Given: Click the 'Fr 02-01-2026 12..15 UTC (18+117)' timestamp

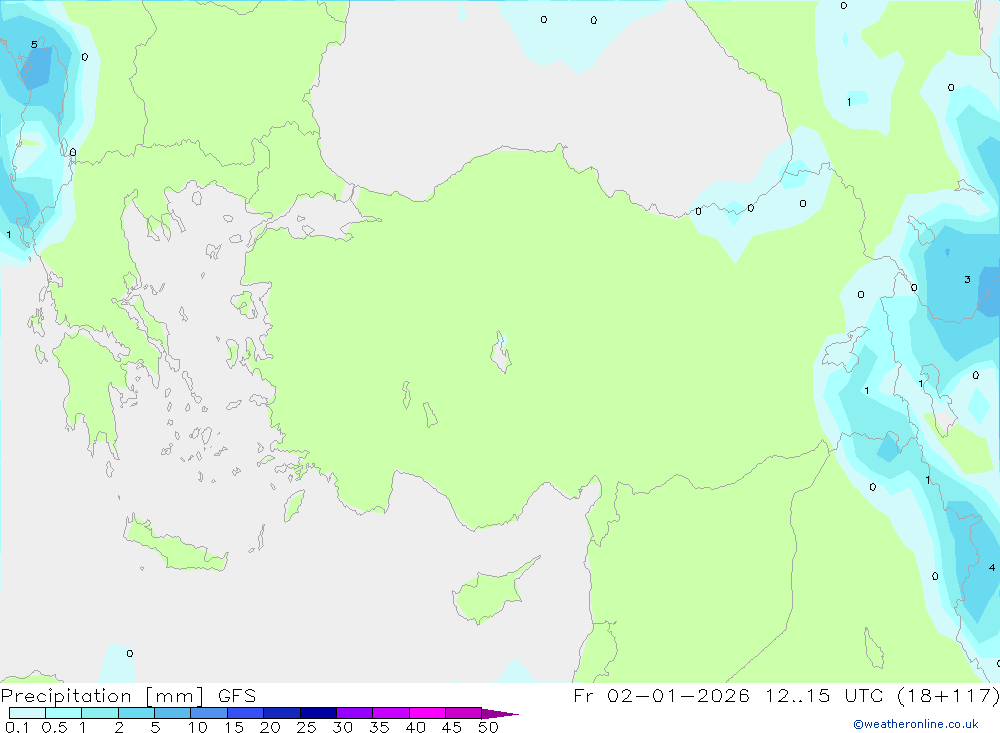Looking at the screenshot, I should (x=786, y=696).
